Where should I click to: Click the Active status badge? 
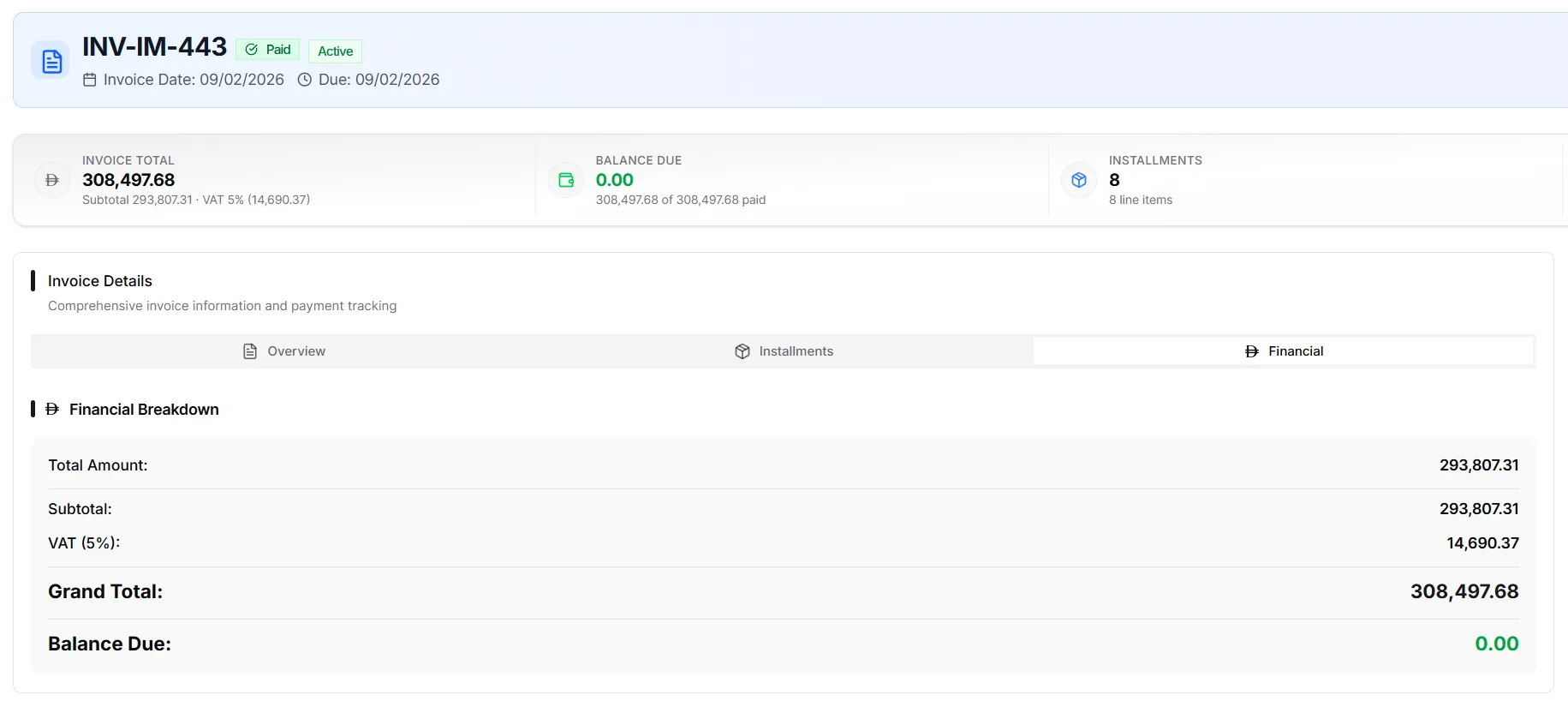pos(335,51)
